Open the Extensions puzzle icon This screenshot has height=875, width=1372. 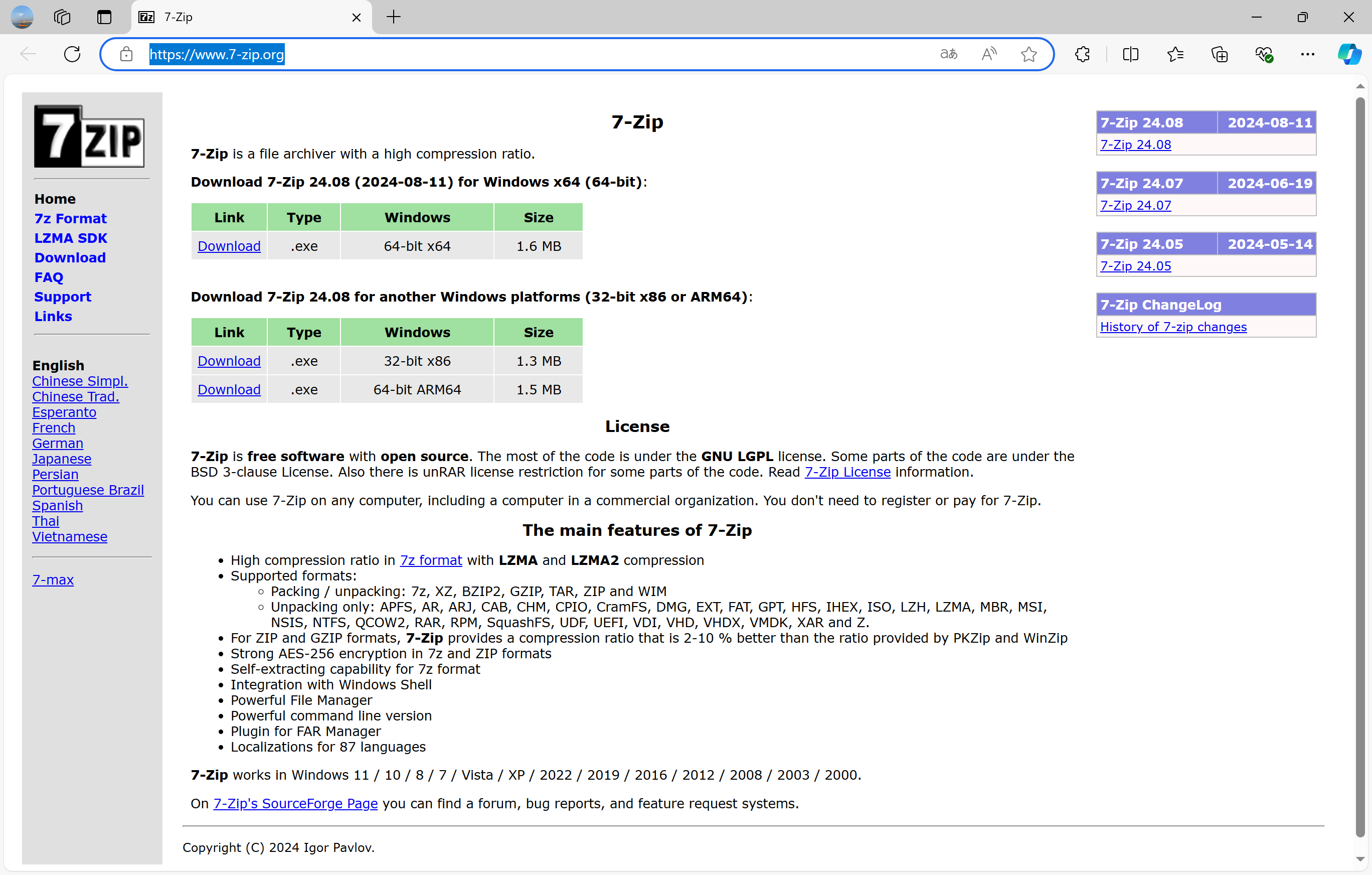pos(1082,54)
